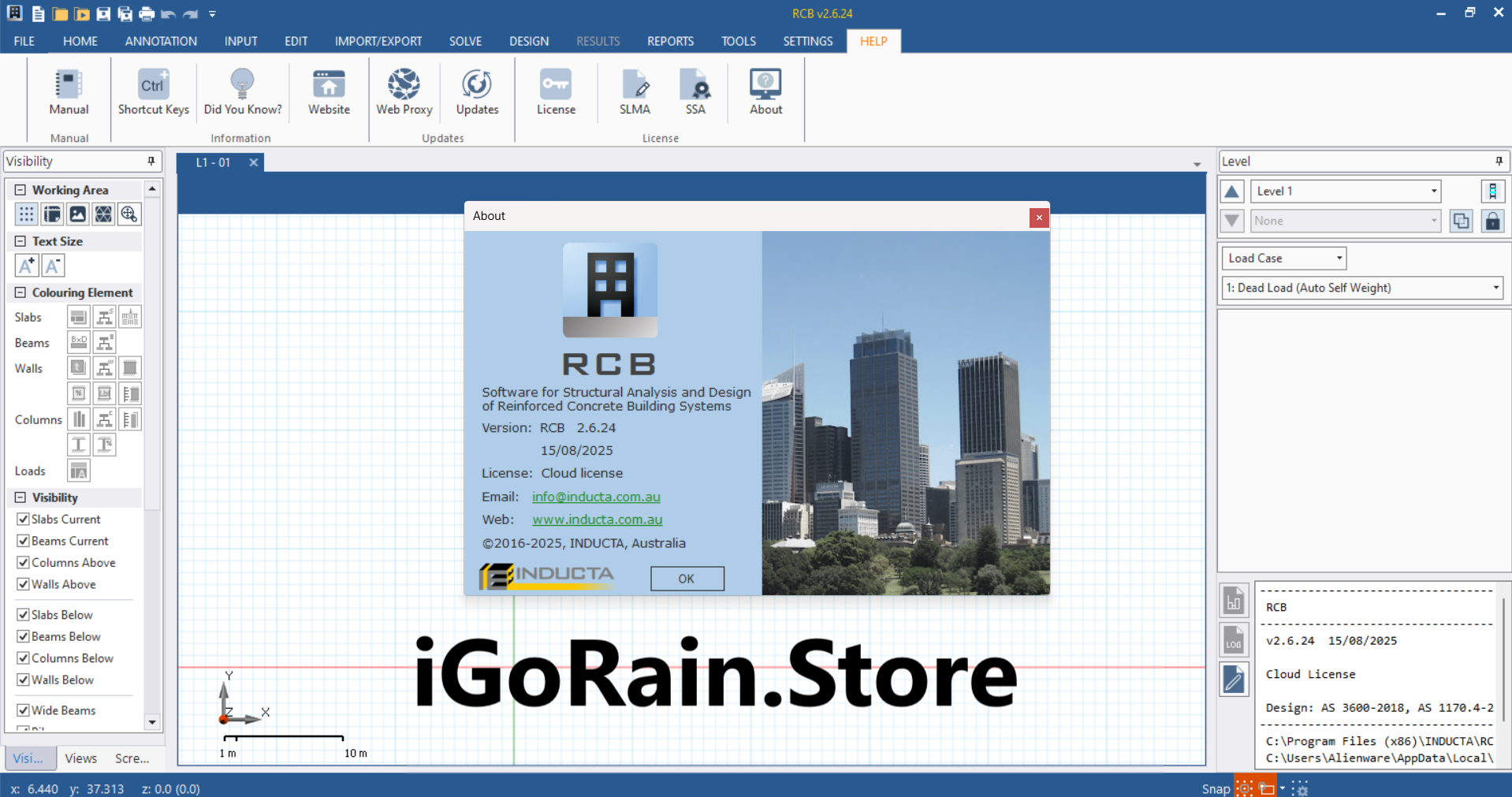Toggle Columns Above checkbox

click(24, 563)
